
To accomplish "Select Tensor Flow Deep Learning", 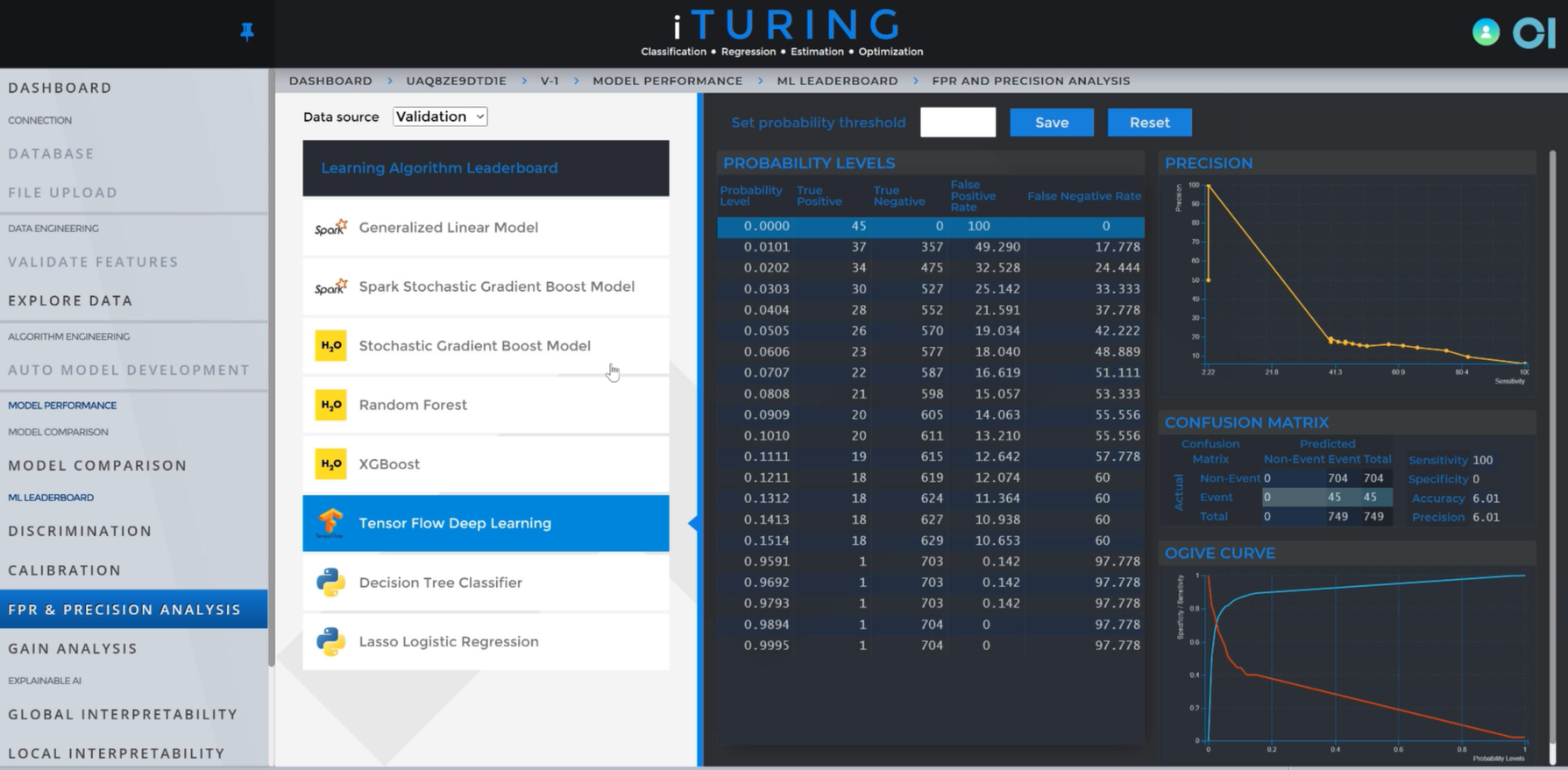I will [x=486, y=523].
